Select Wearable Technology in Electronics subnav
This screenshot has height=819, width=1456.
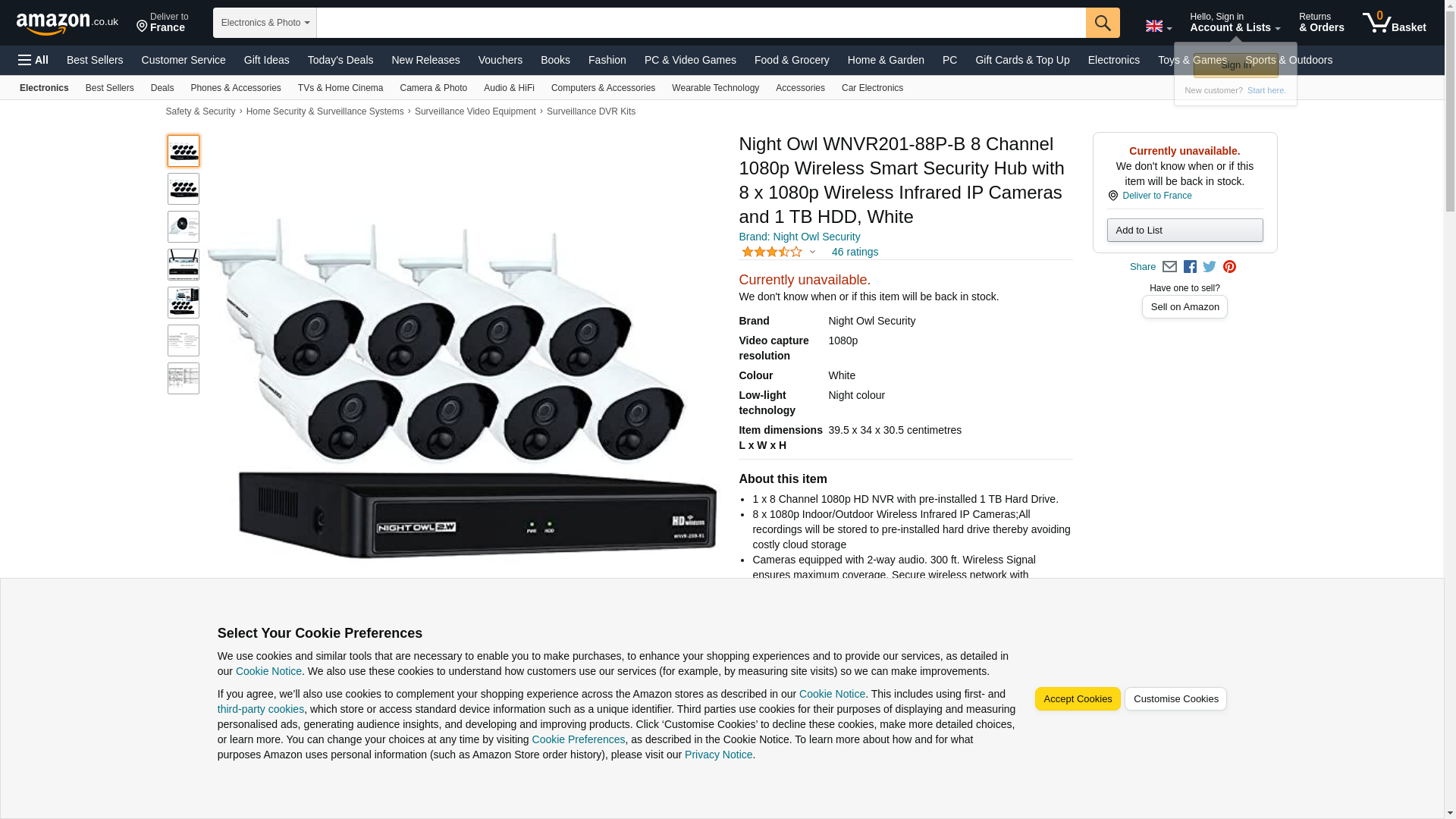(x=715, y=88)
